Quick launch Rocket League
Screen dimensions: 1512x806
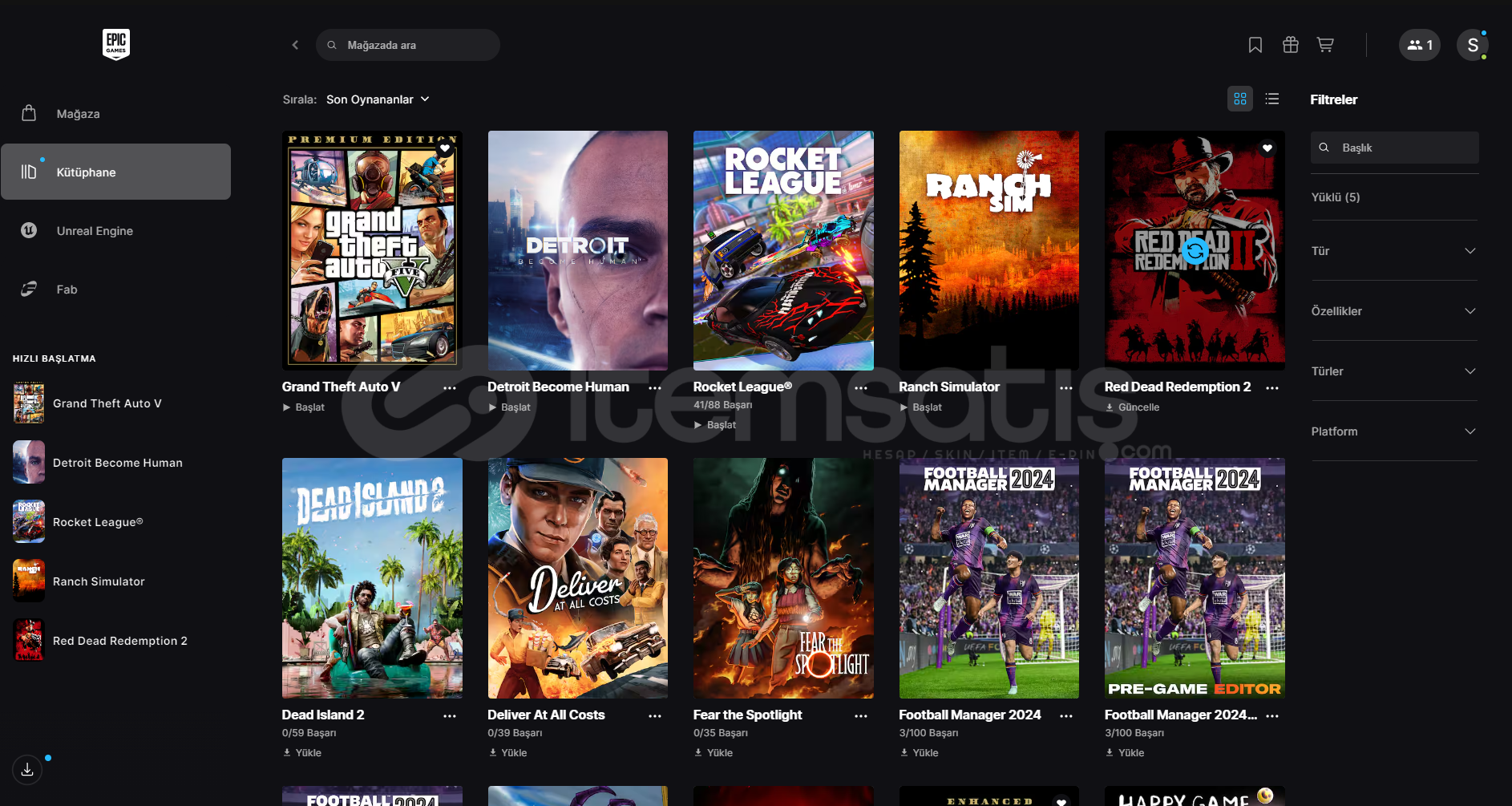click(115, 522)
